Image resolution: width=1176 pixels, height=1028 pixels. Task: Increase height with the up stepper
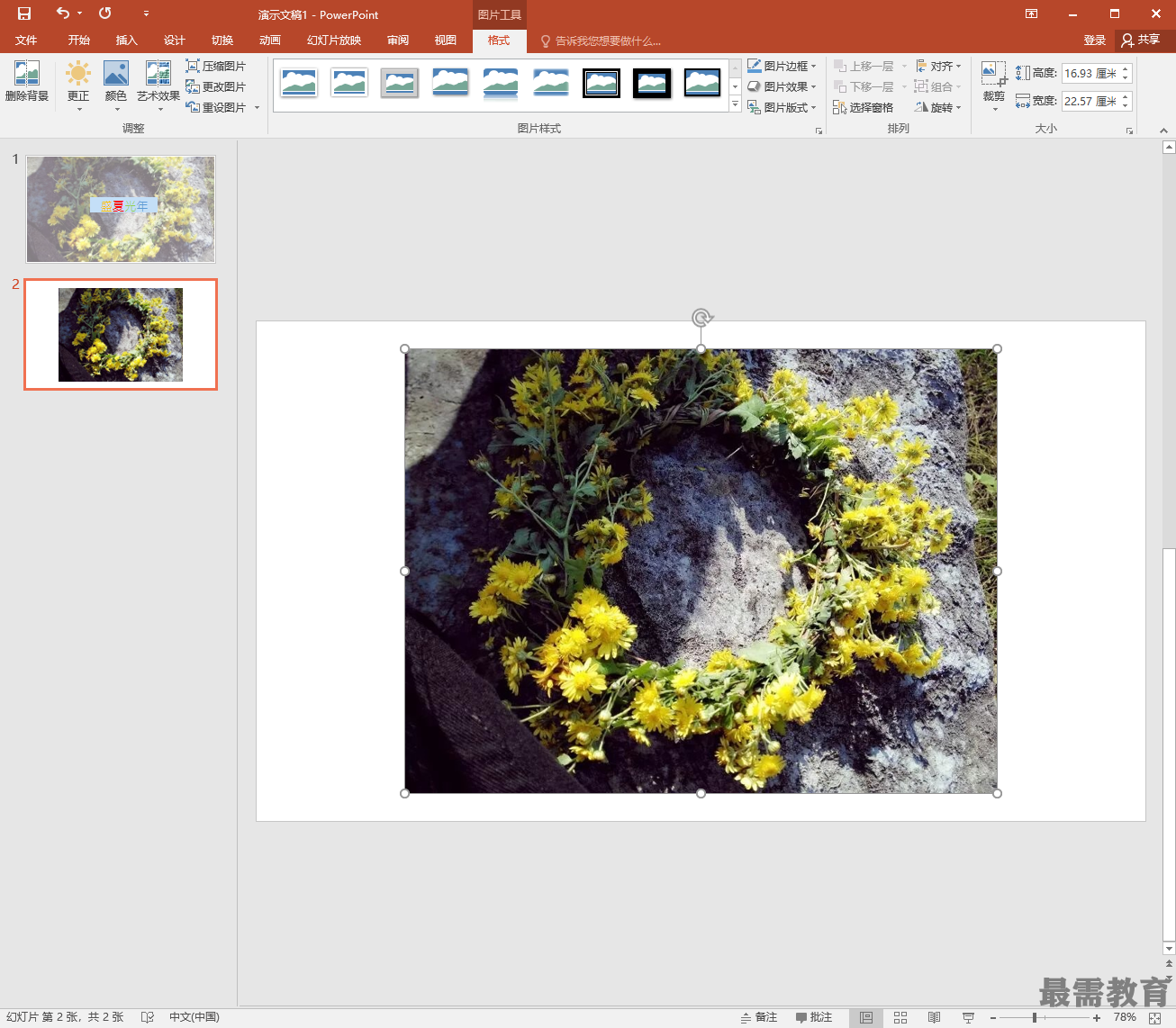pos(1126,68)
